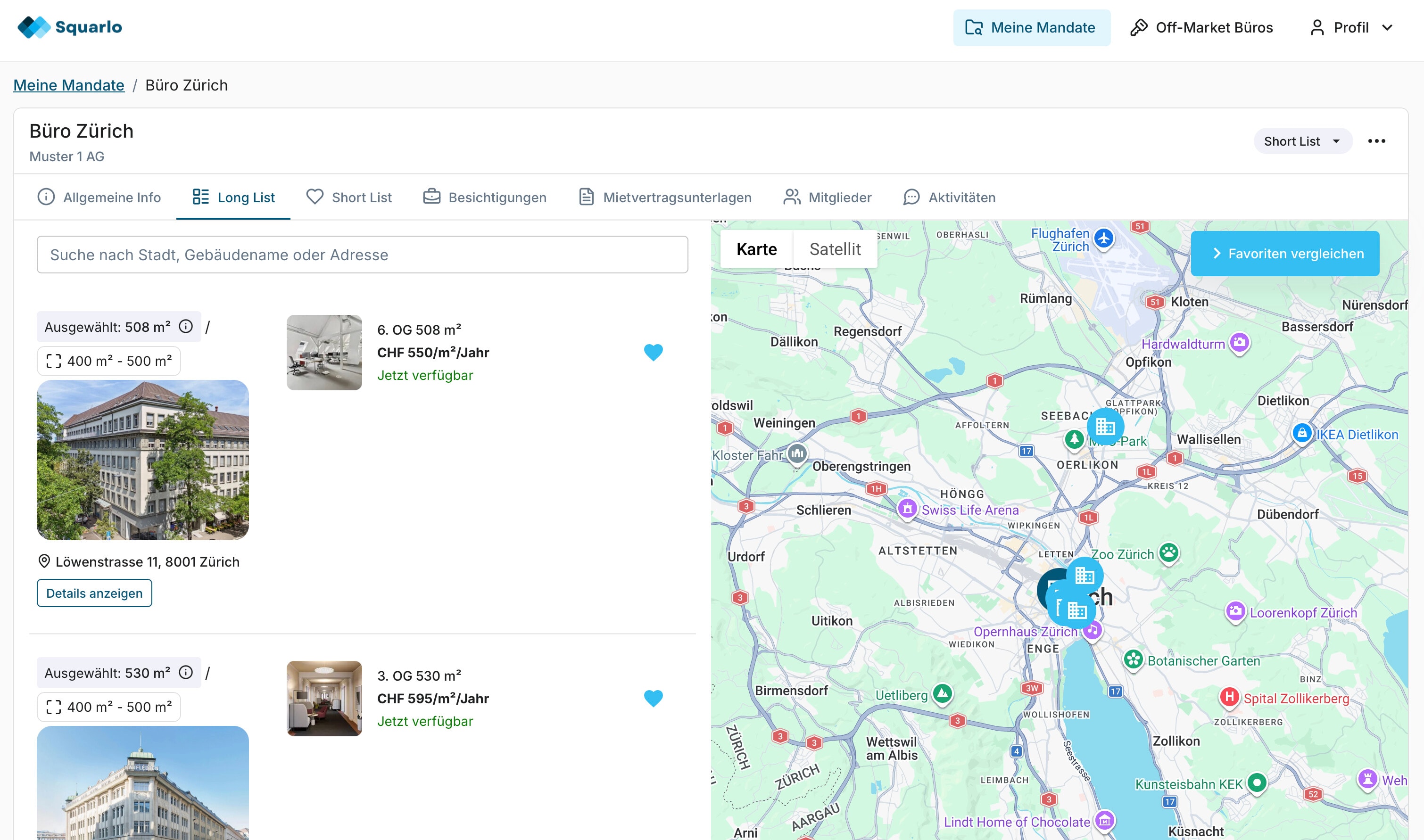Click info icon next to Ausgewählt: 508 m²
The width and height of the screenshot is (1424, 840).
tap(186, 327)
